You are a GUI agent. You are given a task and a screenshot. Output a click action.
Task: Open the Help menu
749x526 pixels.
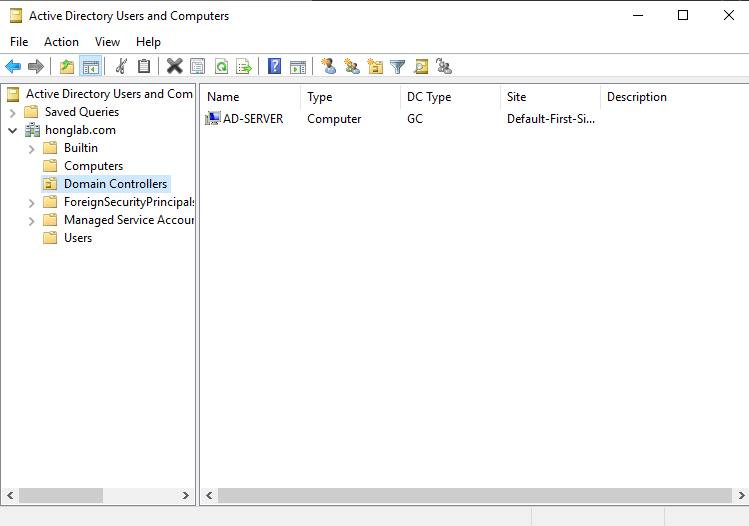(x=149, y=42)
